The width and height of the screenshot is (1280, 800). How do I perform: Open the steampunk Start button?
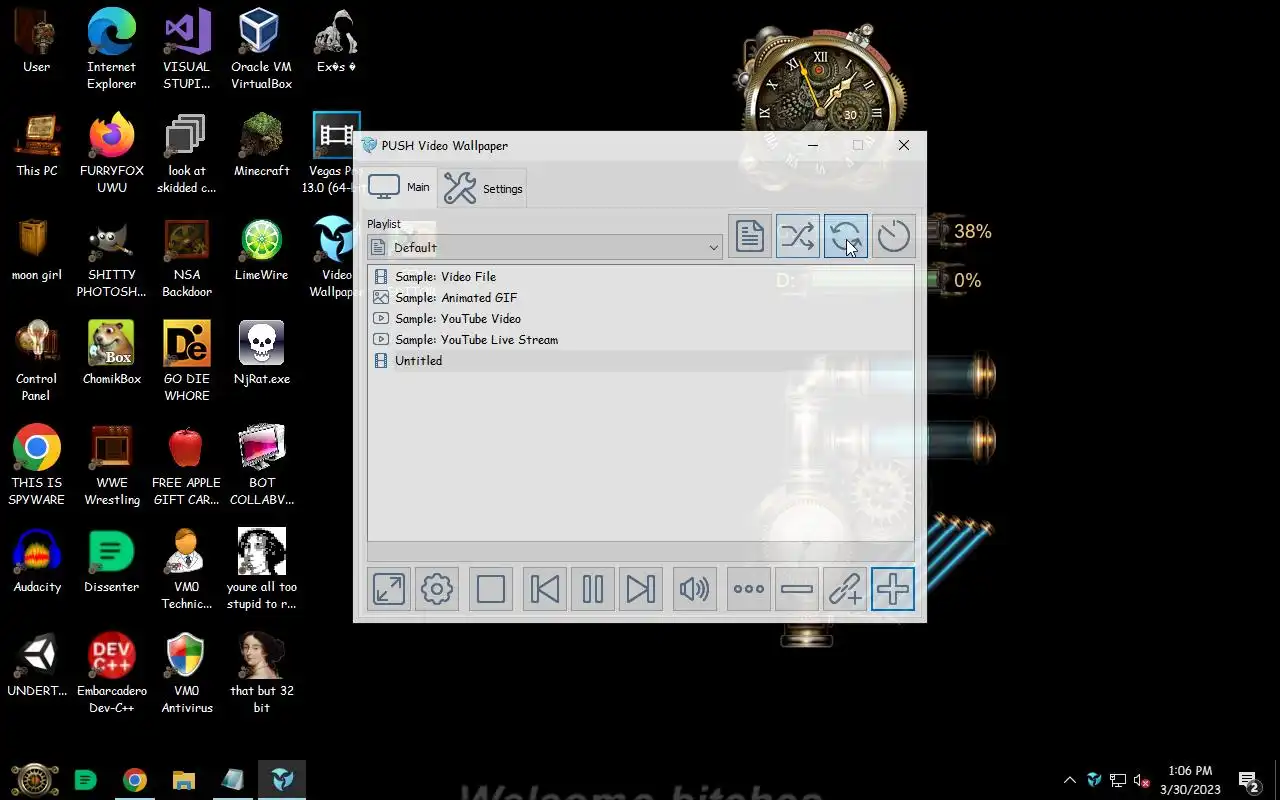click(x=35, y=780)
